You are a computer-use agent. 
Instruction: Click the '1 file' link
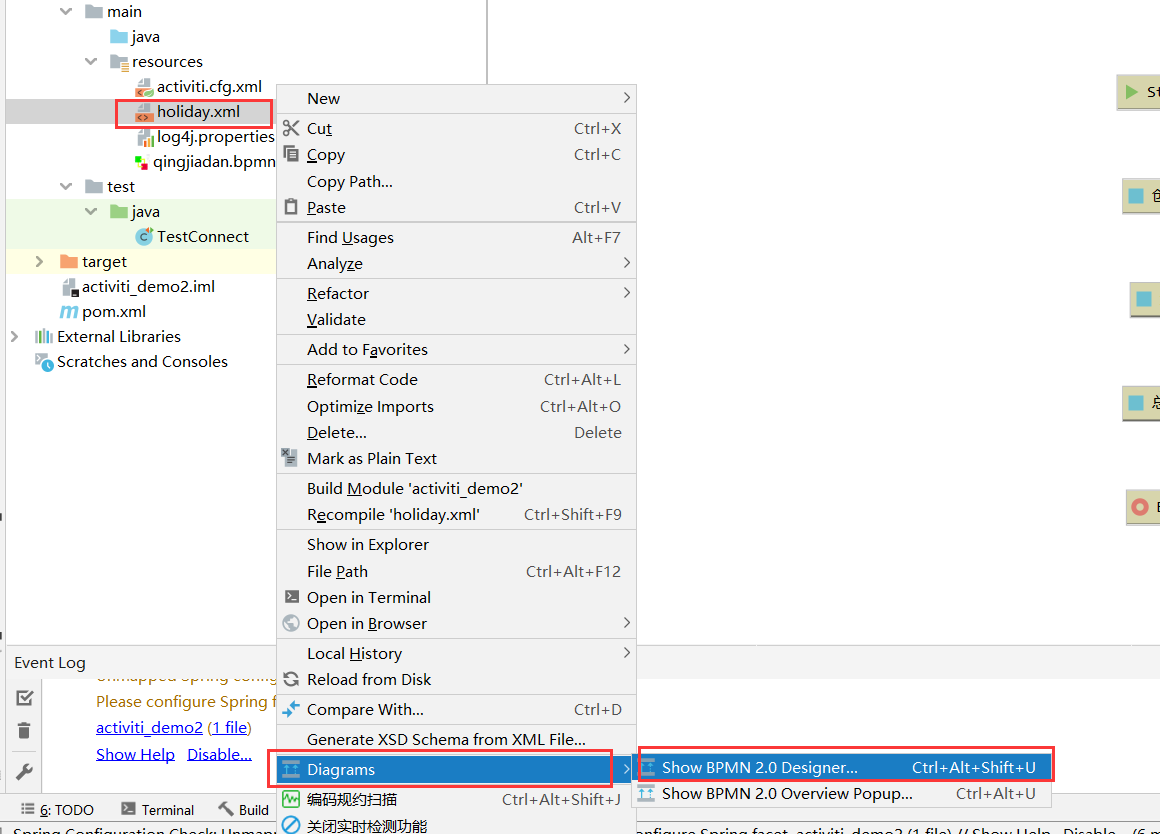pos(230,727)
